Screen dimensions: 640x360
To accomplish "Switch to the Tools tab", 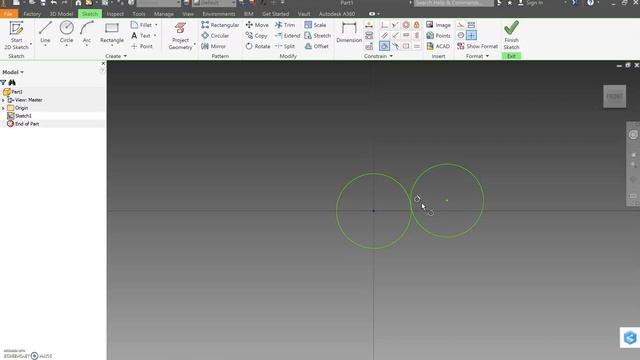I will [x=139, y=14].
